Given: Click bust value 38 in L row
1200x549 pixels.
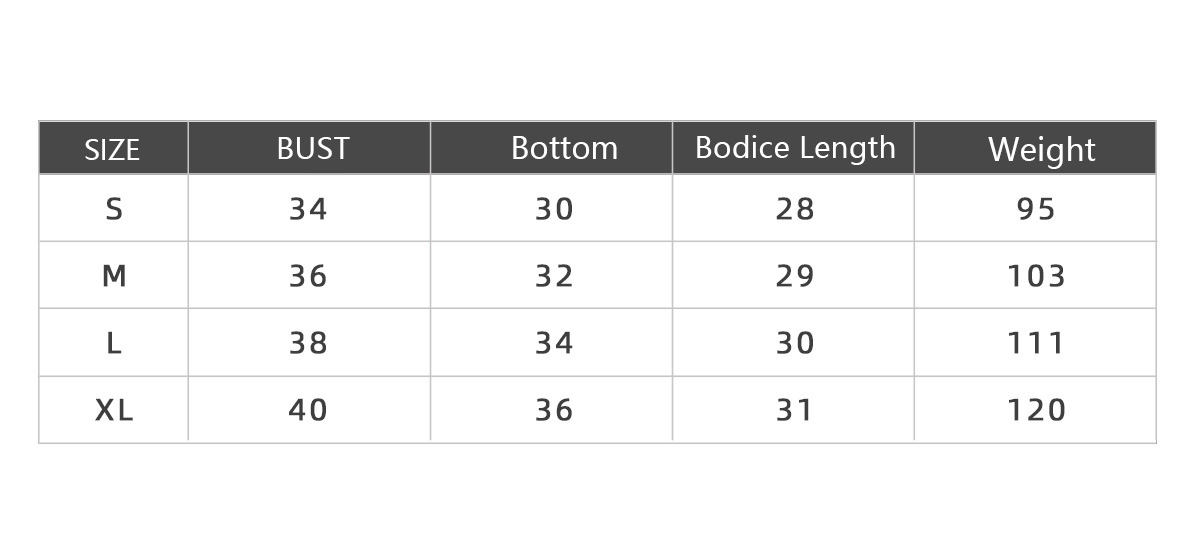Looking at the screenshot, I should [308, 343].
